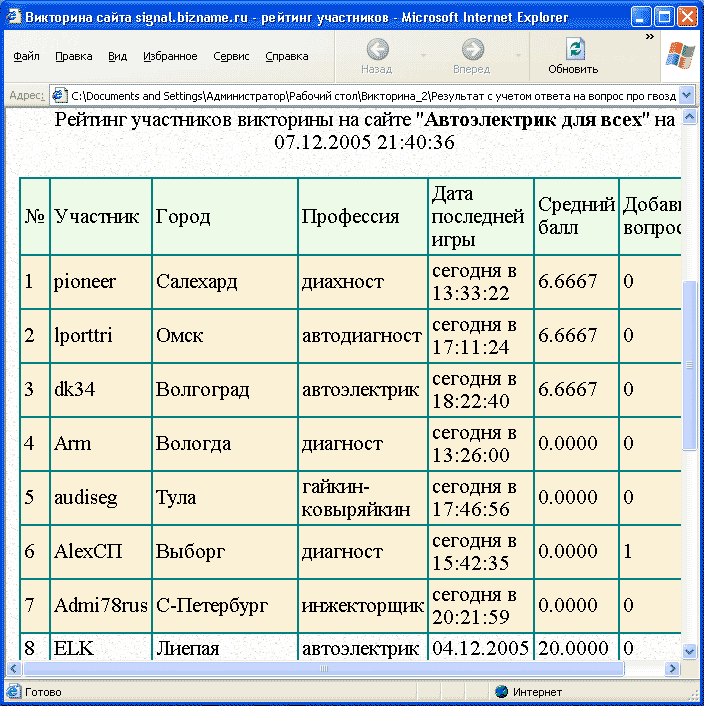Image resolution: width=704 pixels, height=706 pixels.
Task: Open the Файл menu
Action: point(27,56)
